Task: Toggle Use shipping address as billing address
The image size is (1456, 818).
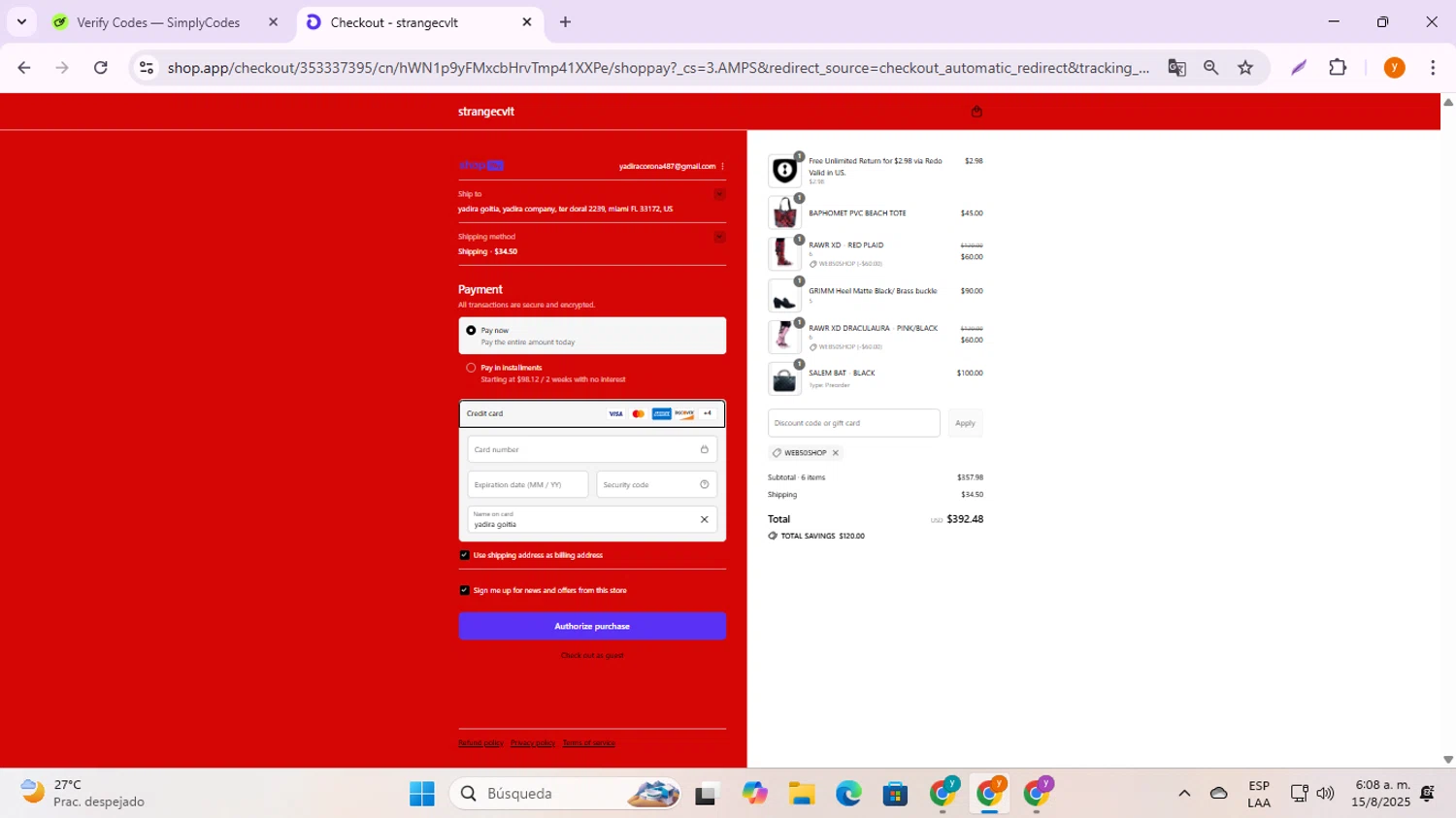Action: tap(464, 555)
